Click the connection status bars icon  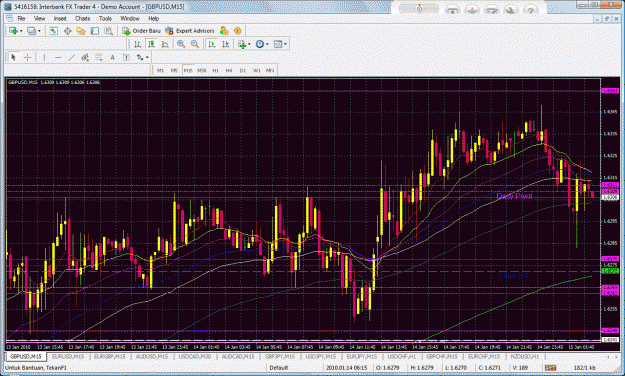coord(550,368)
